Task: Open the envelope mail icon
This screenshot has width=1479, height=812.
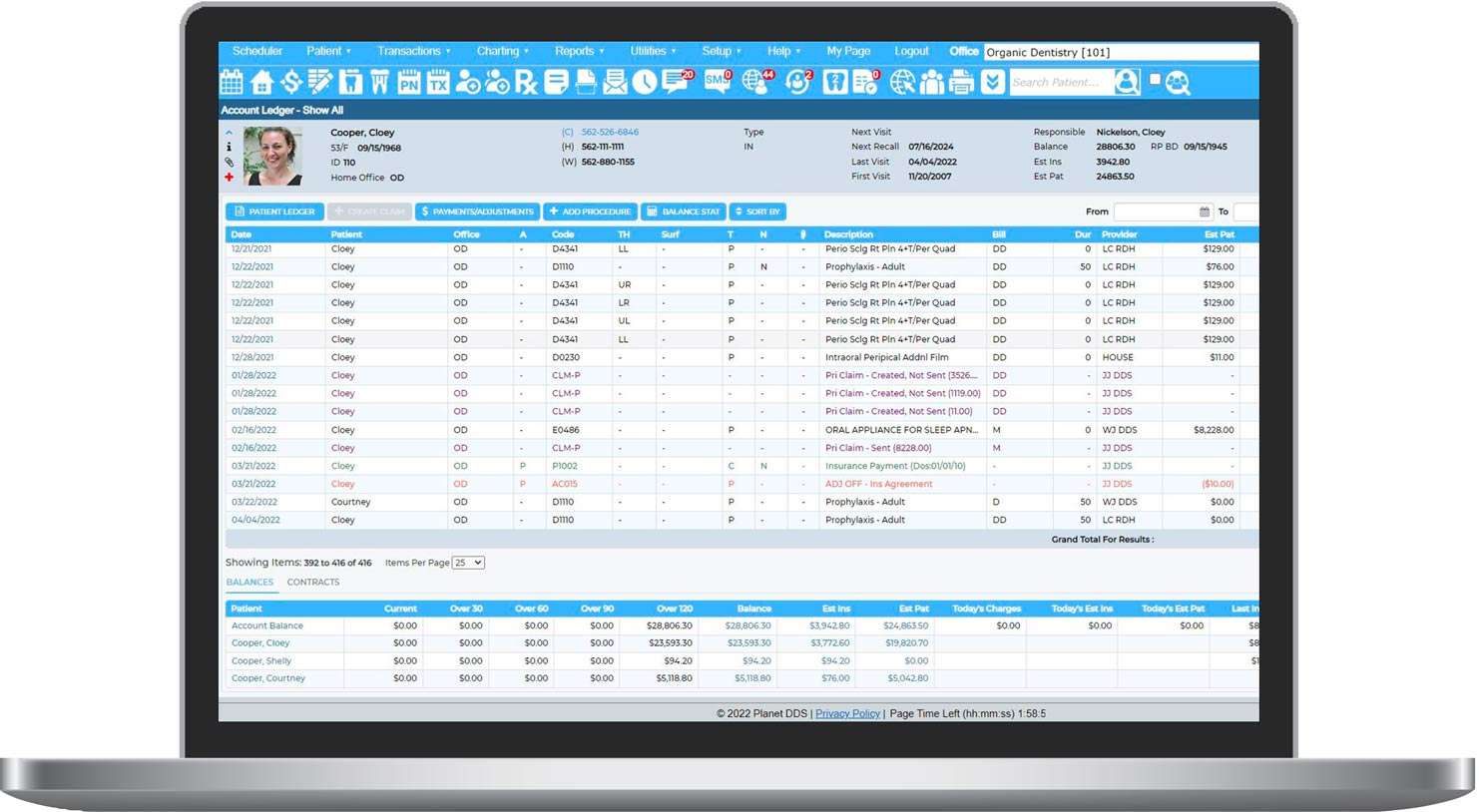Action: (615, 82)
